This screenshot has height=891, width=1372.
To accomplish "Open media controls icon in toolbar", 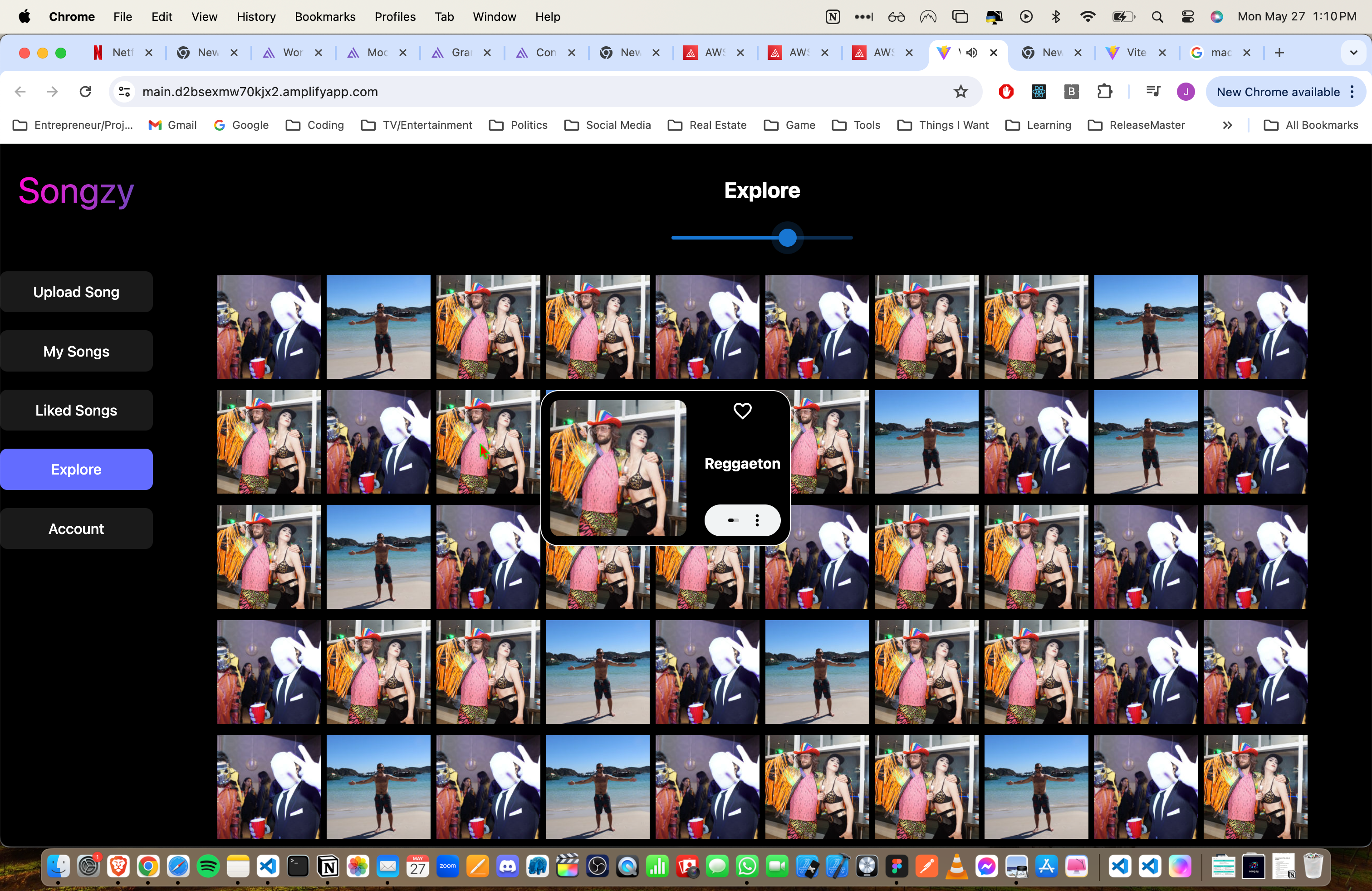I will [1153, 92].
